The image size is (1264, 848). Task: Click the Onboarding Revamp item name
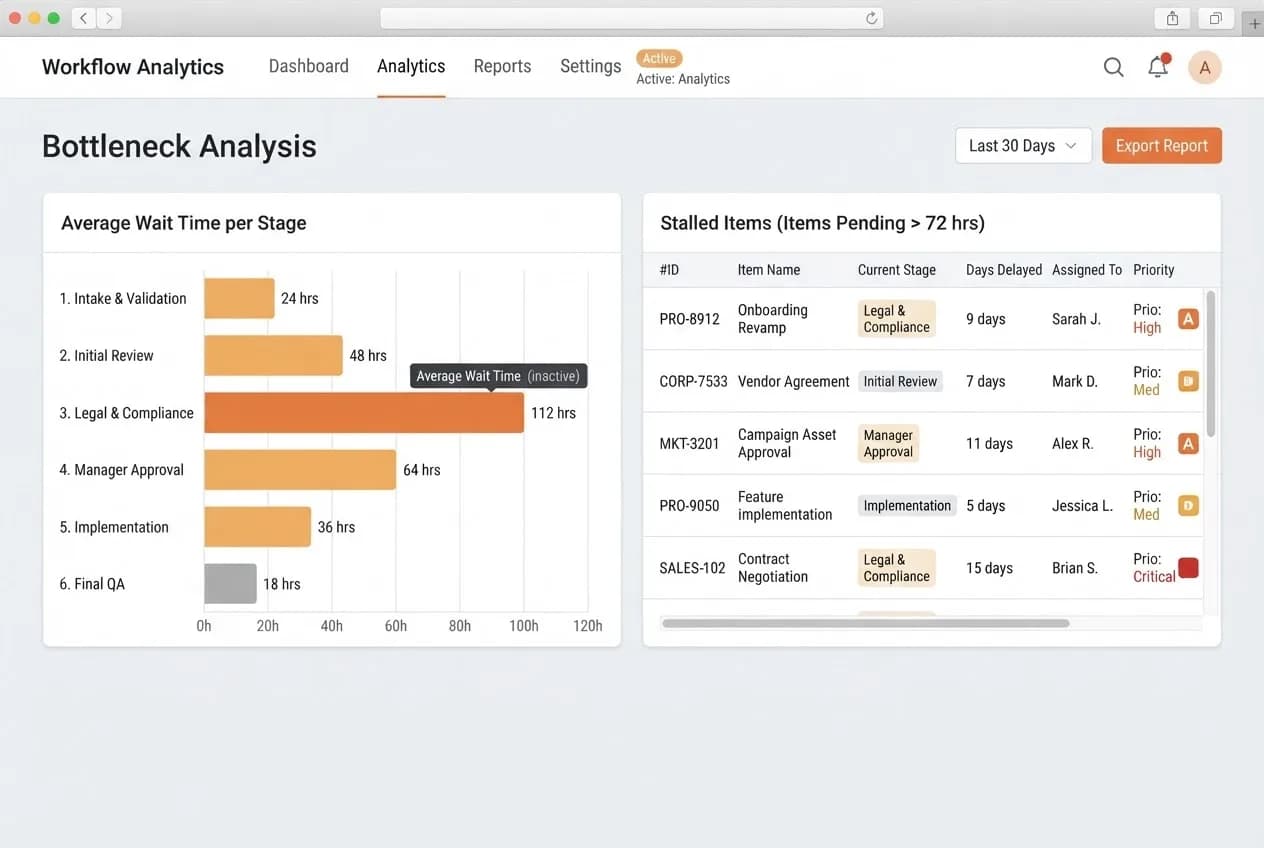tap(773, 319)
